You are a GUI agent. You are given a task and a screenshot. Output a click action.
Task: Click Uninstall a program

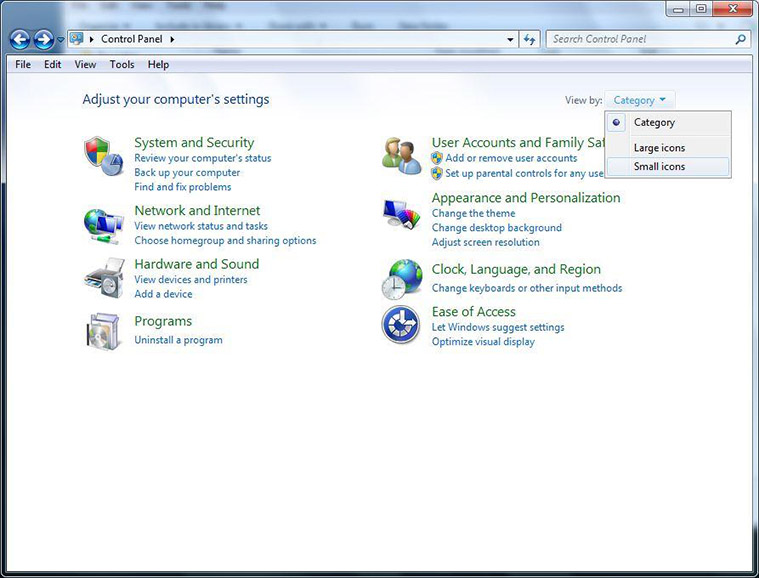click(178, 340)
